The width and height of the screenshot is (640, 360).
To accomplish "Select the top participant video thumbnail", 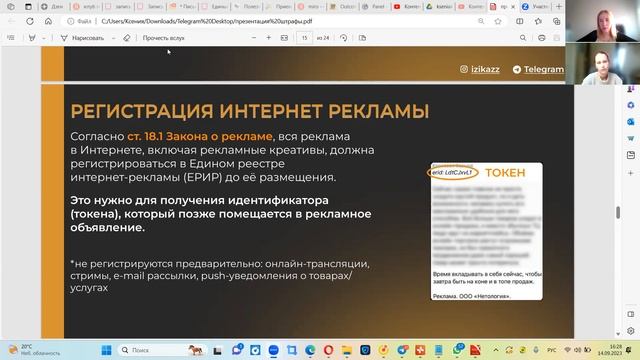I will point(602,21).
